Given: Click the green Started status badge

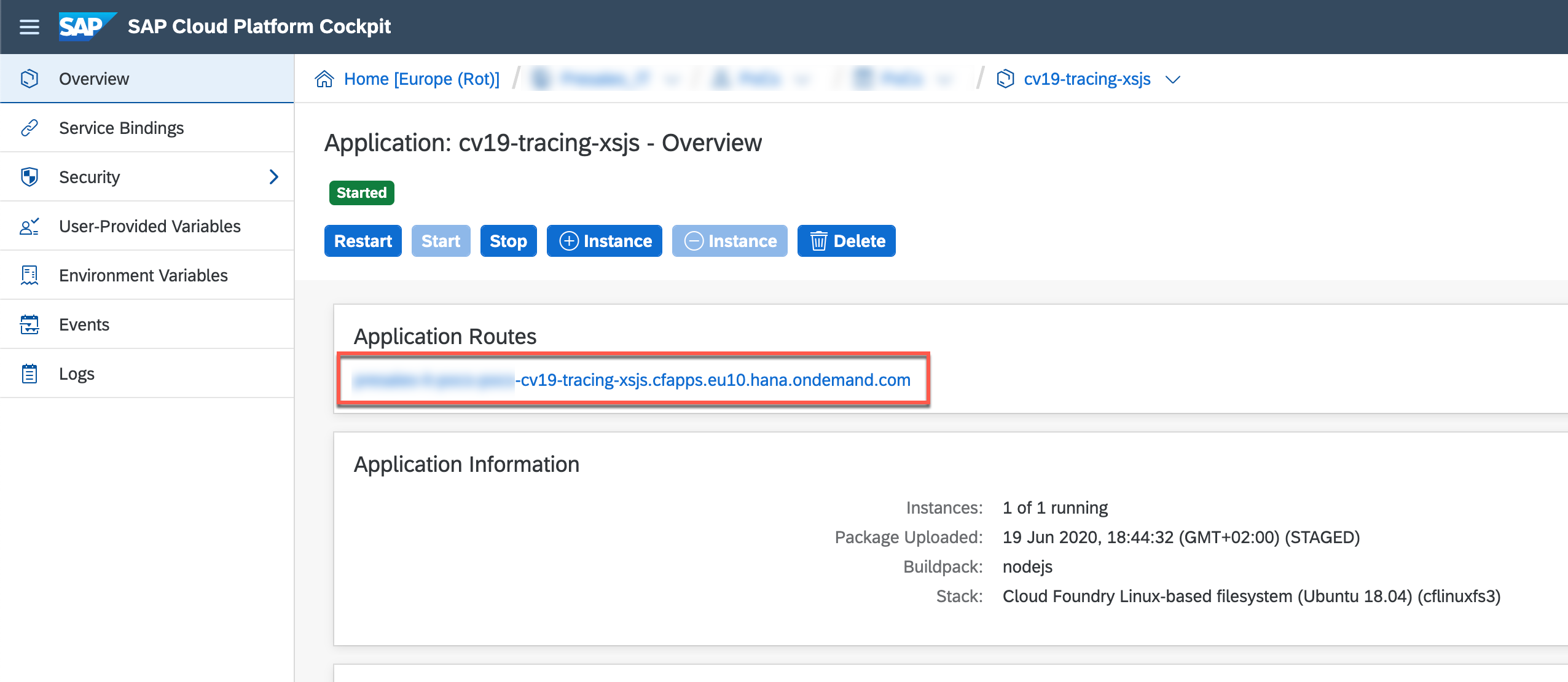Looking at the screenshot, I should click(361, 193).
